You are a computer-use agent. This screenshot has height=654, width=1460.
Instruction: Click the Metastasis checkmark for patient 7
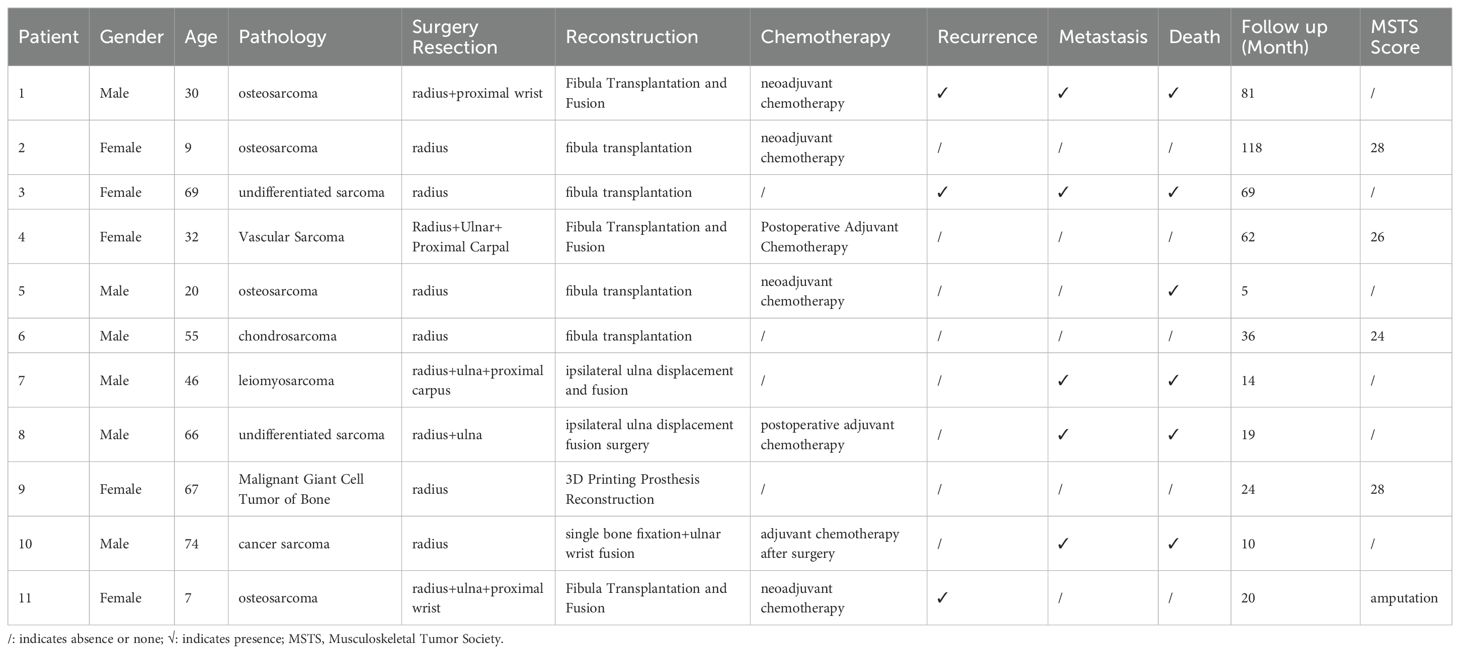click(x=1065, y=380)
